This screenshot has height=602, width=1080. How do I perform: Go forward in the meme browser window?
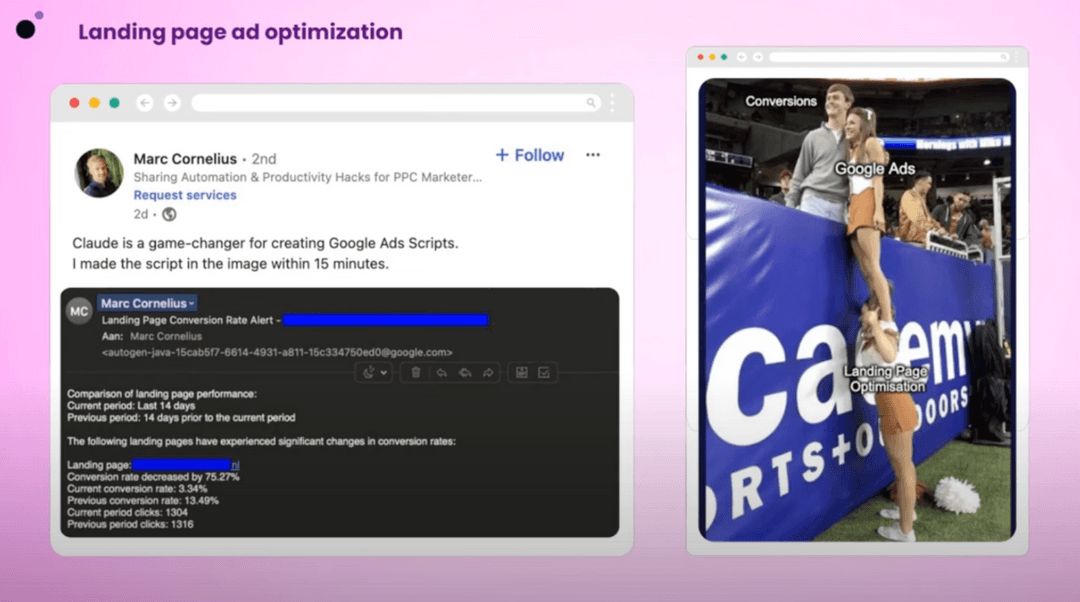click(x=758, y=57)
